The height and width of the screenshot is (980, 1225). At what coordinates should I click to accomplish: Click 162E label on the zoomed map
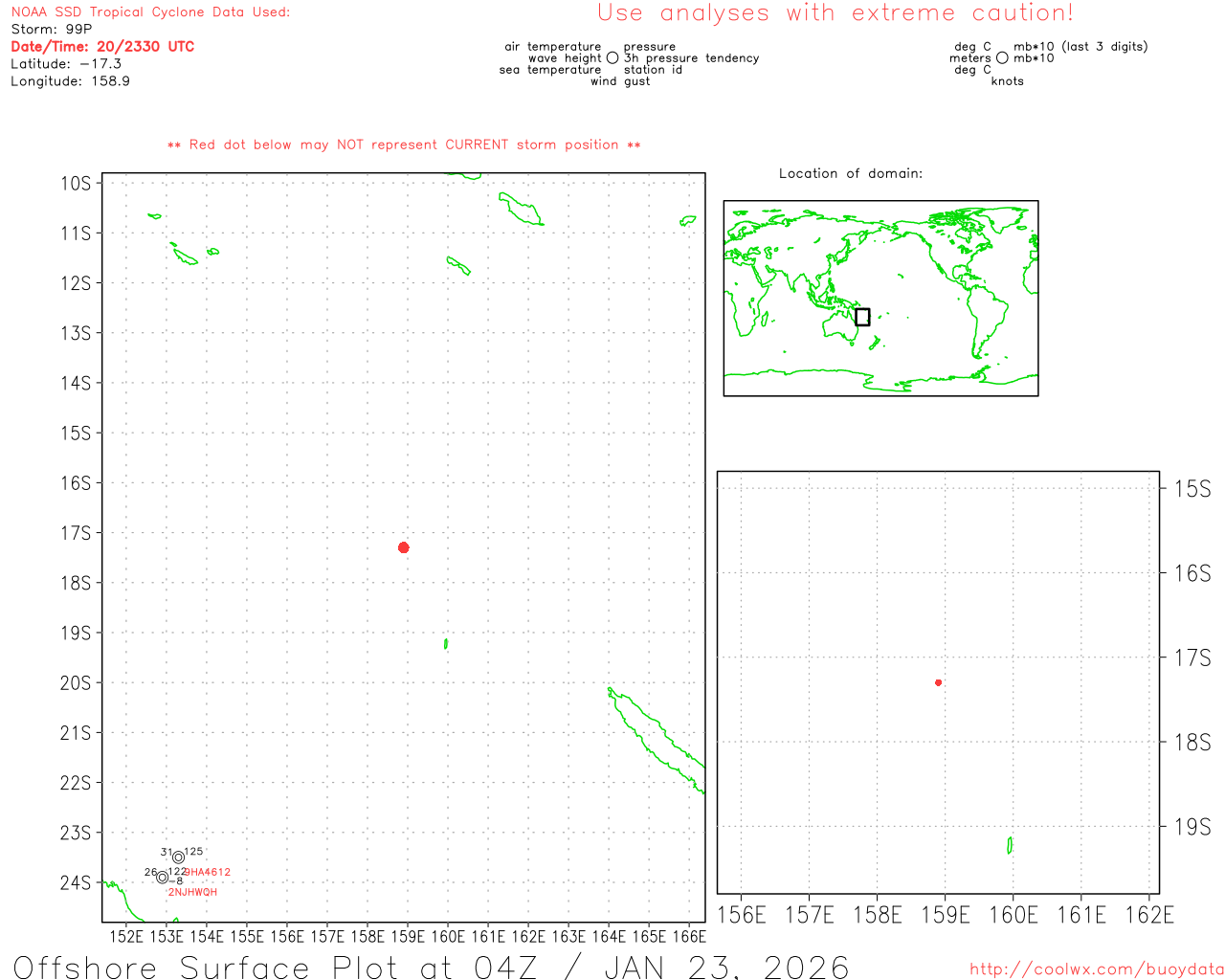tap(1149, 915)
